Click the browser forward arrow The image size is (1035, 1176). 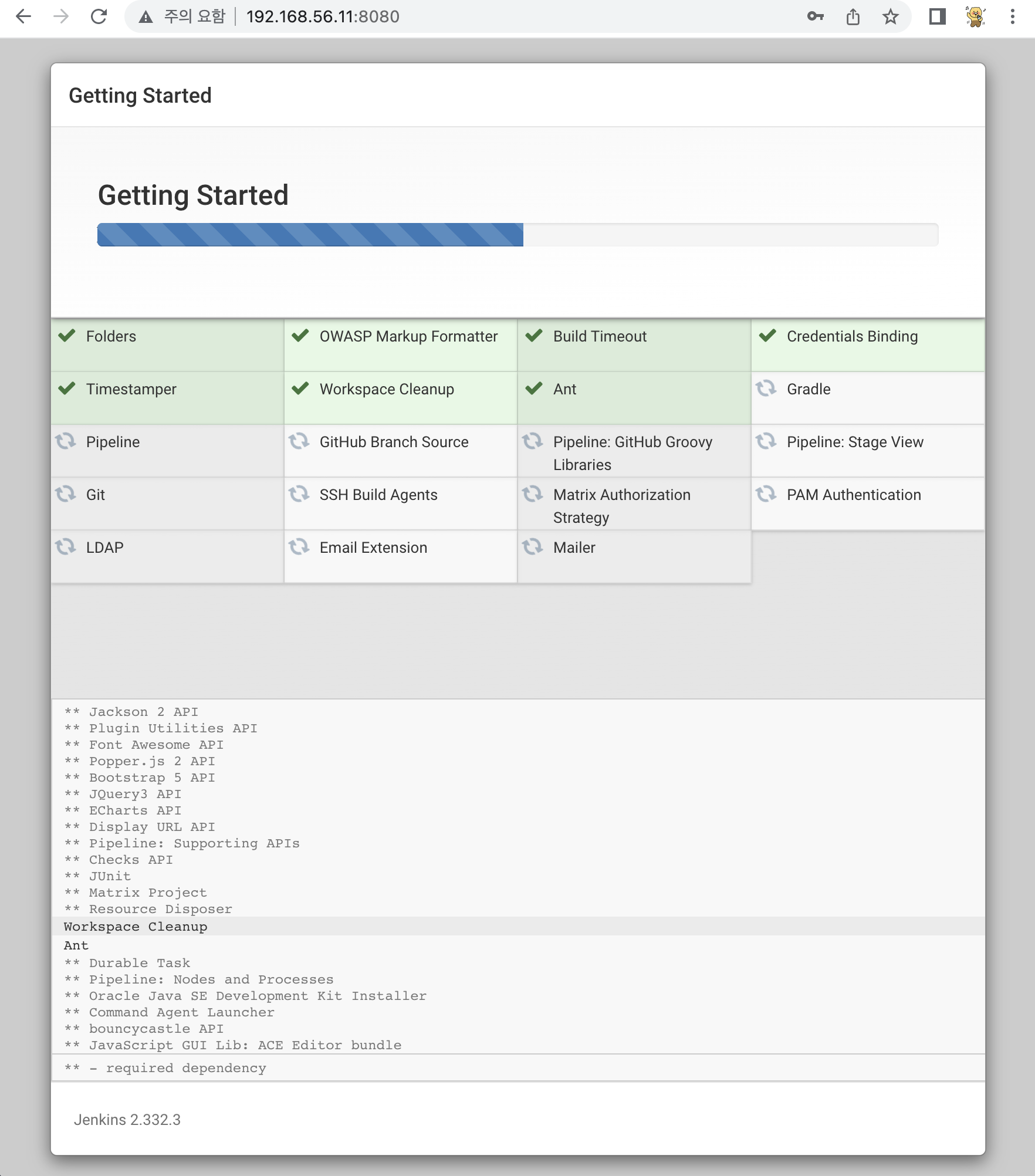[61, 16]
